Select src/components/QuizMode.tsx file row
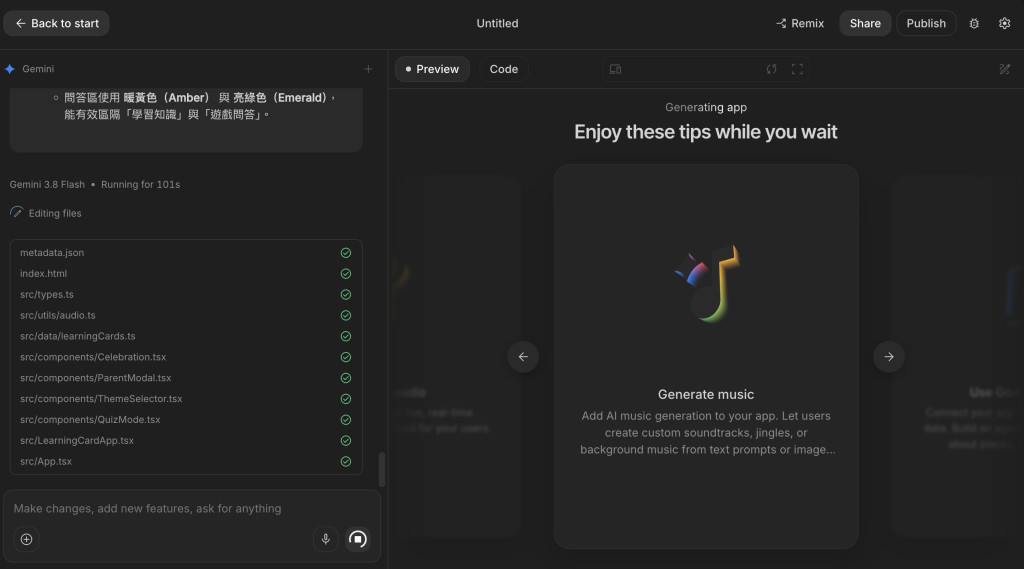Screen dimensions: 1024x569 click(185, 420)
